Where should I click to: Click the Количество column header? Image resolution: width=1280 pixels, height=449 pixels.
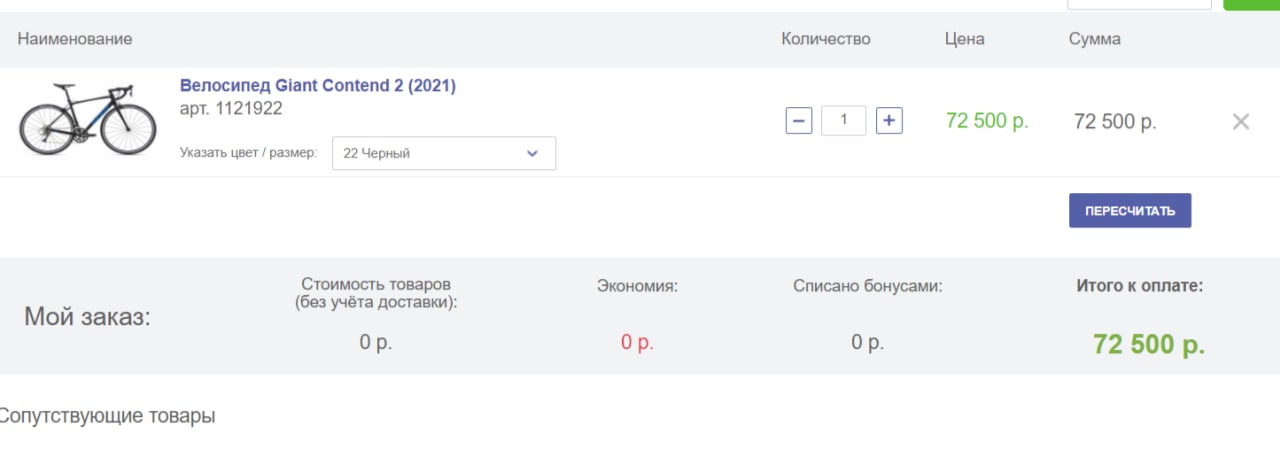tap(826, 39)
